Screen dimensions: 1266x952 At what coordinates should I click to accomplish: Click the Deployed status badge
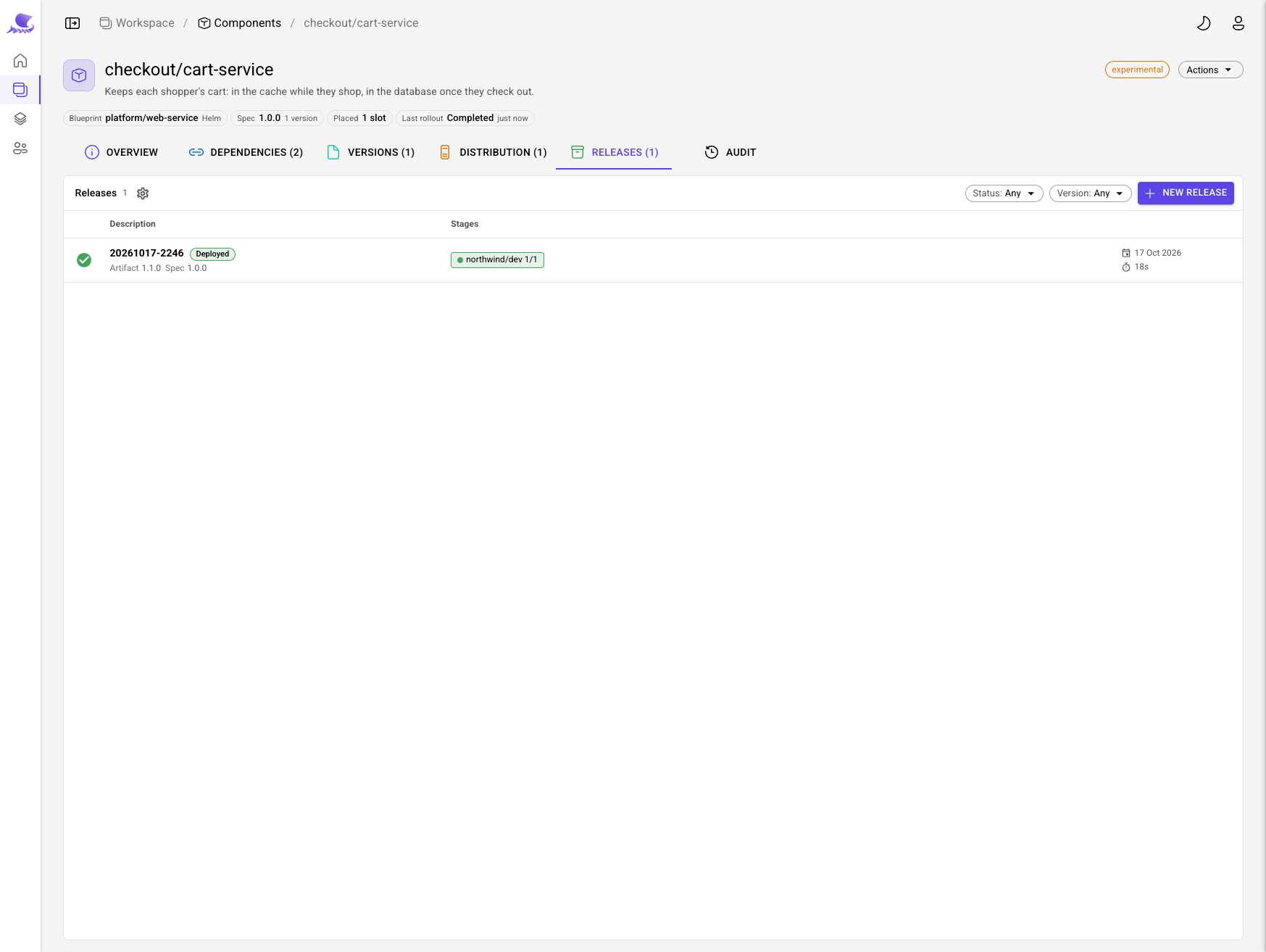(212, 254)
